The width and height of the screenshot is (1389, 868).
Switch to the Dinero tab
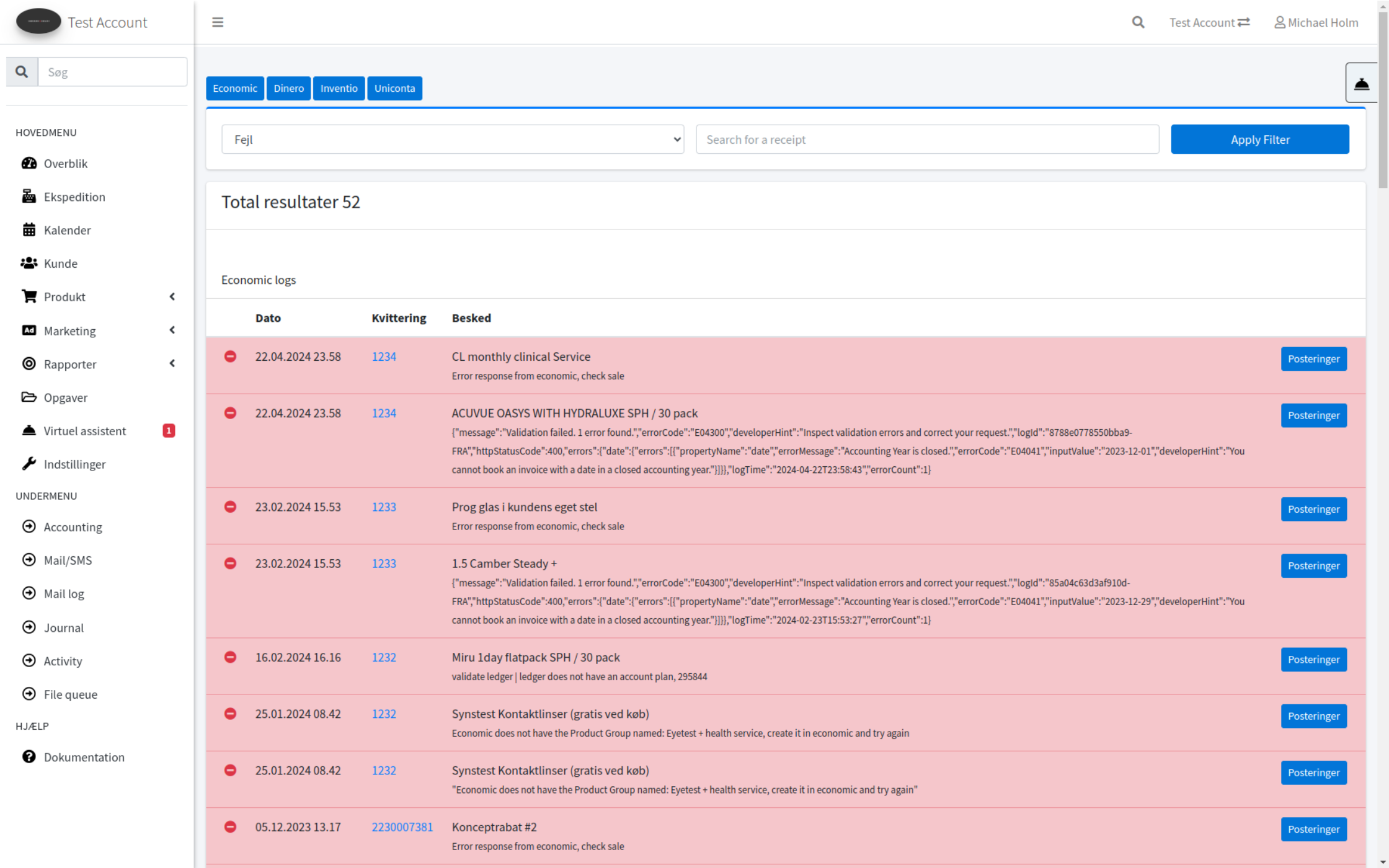coord(288,88)
